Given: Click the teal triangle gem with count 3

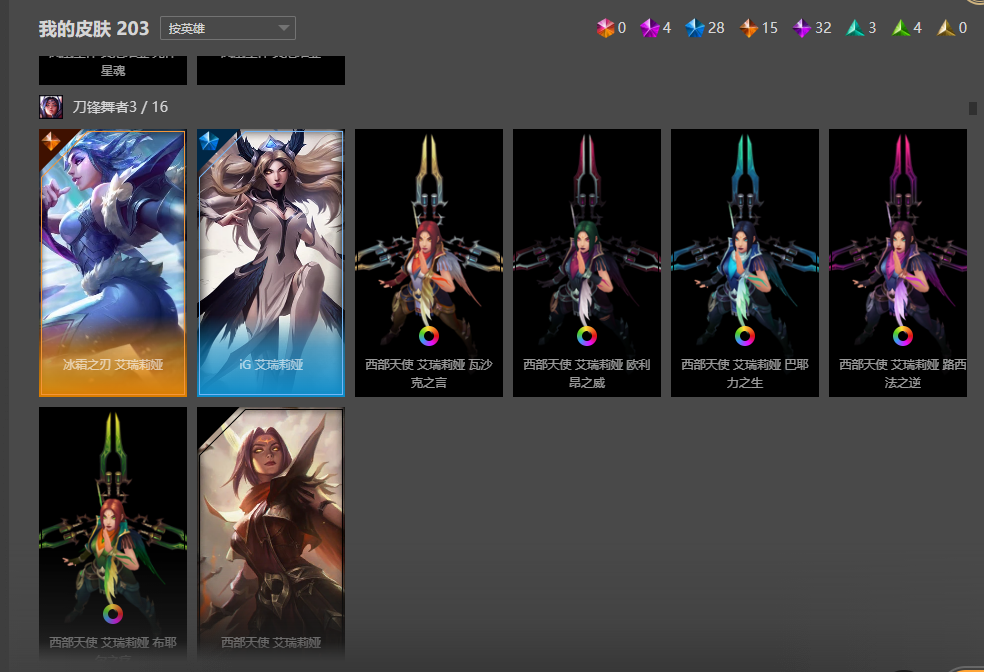Looking at the screenshot, I should click(855, 28).
